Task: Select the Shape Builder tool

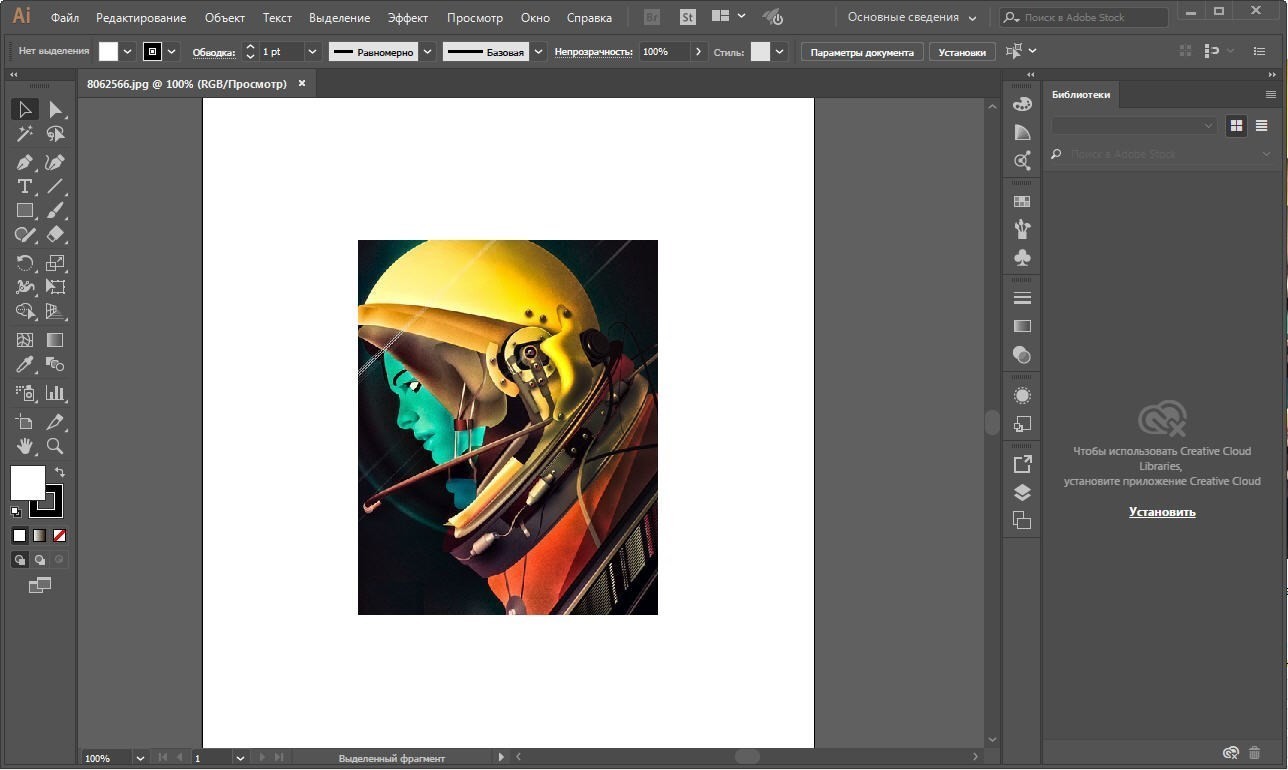Action: (25, 312)
